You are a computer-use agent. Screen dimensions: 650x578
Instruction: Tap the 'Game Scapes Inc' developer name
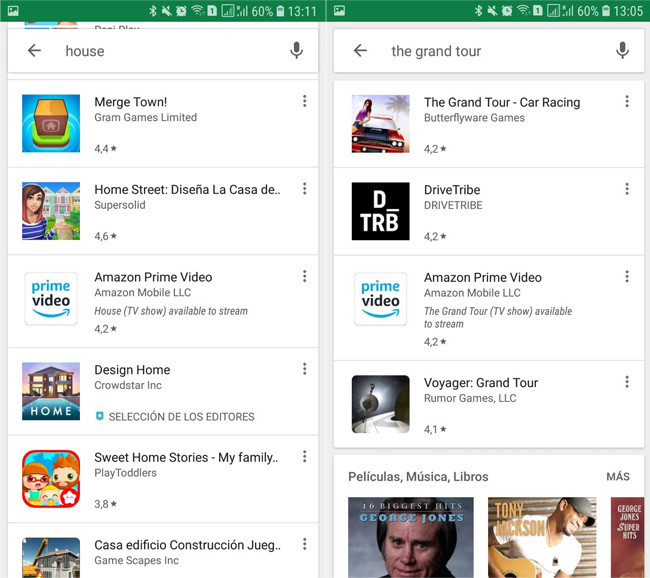pyautogui.click(x=137, y=560)
